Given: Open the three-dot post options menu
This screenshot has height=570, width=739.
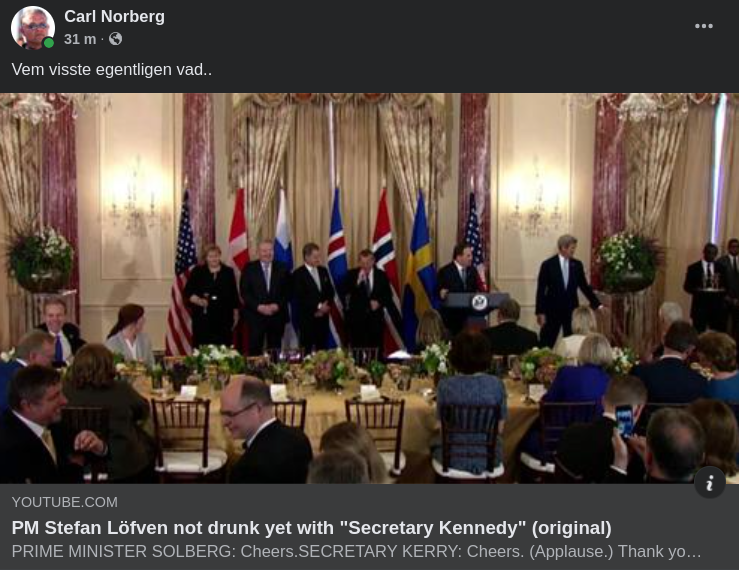Looking at the screenshot, I should [x=704, y=26].
